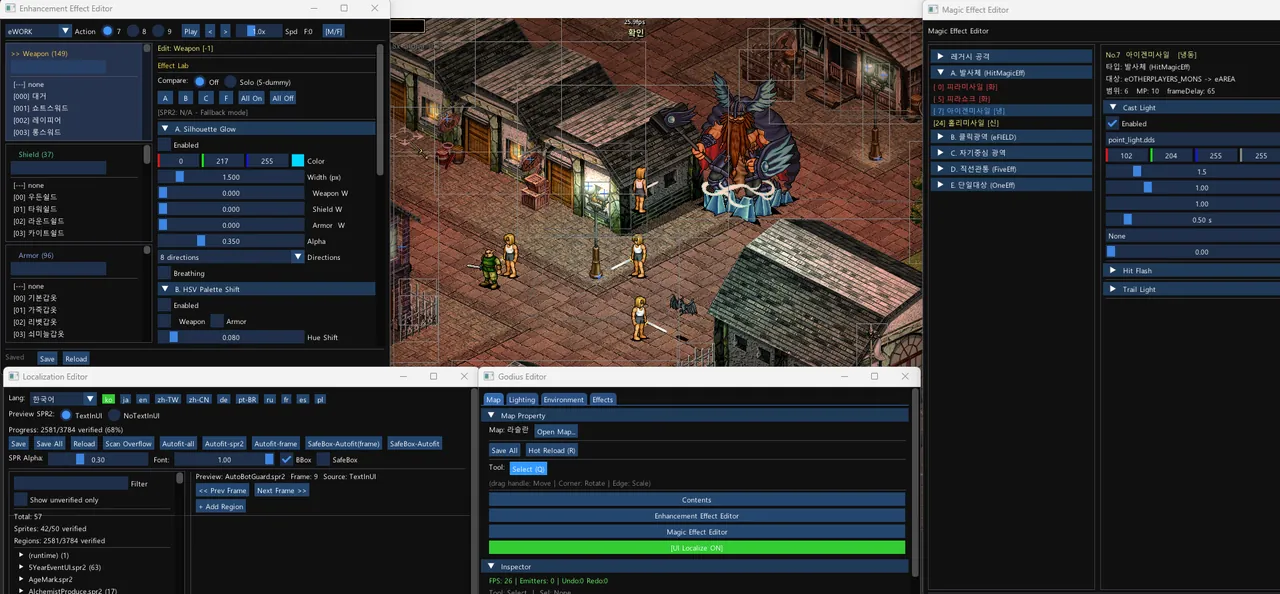This screenshot has height=594, width=1280.
Task: Click the + Add Region button
Action: (x=221, y=507)
